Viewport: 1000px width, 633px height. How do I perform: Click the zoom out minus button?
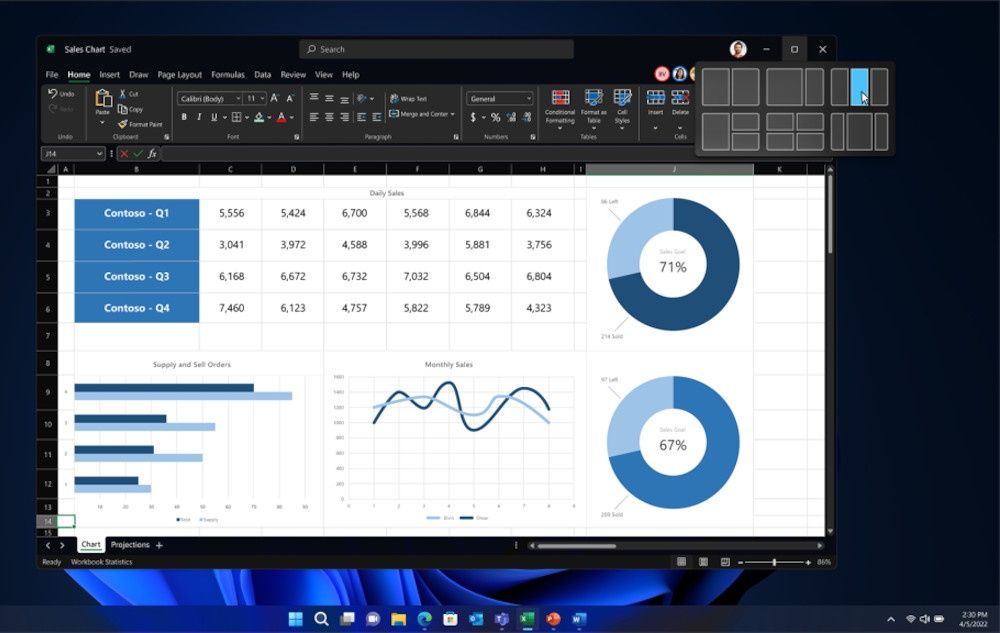(740, 562)
